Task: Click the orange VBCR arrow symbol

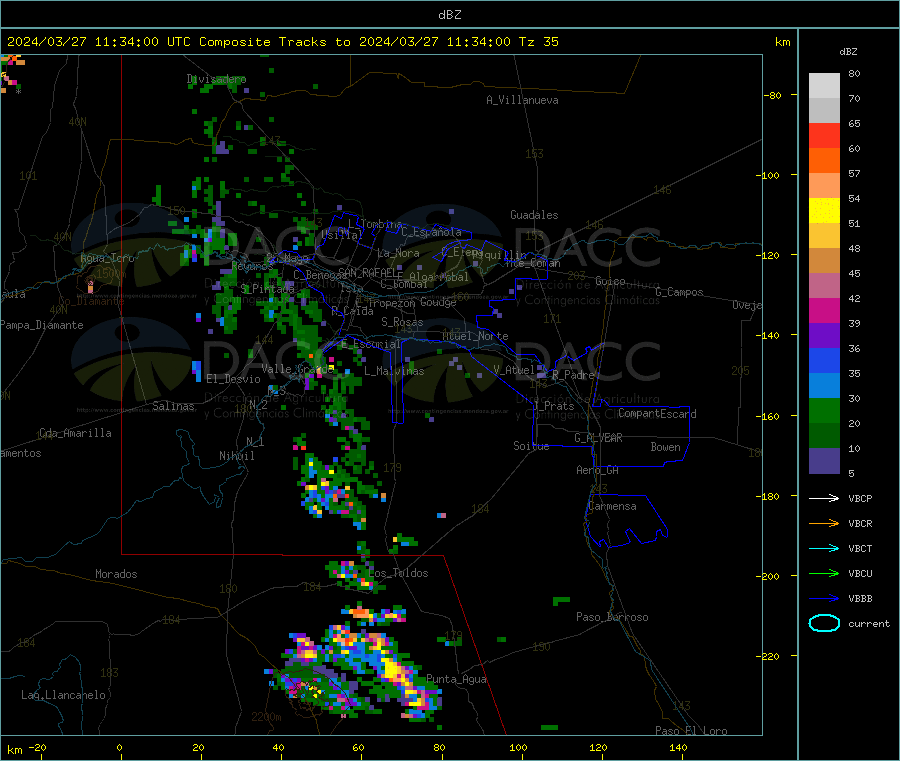Action: click(x=824, y=523)
